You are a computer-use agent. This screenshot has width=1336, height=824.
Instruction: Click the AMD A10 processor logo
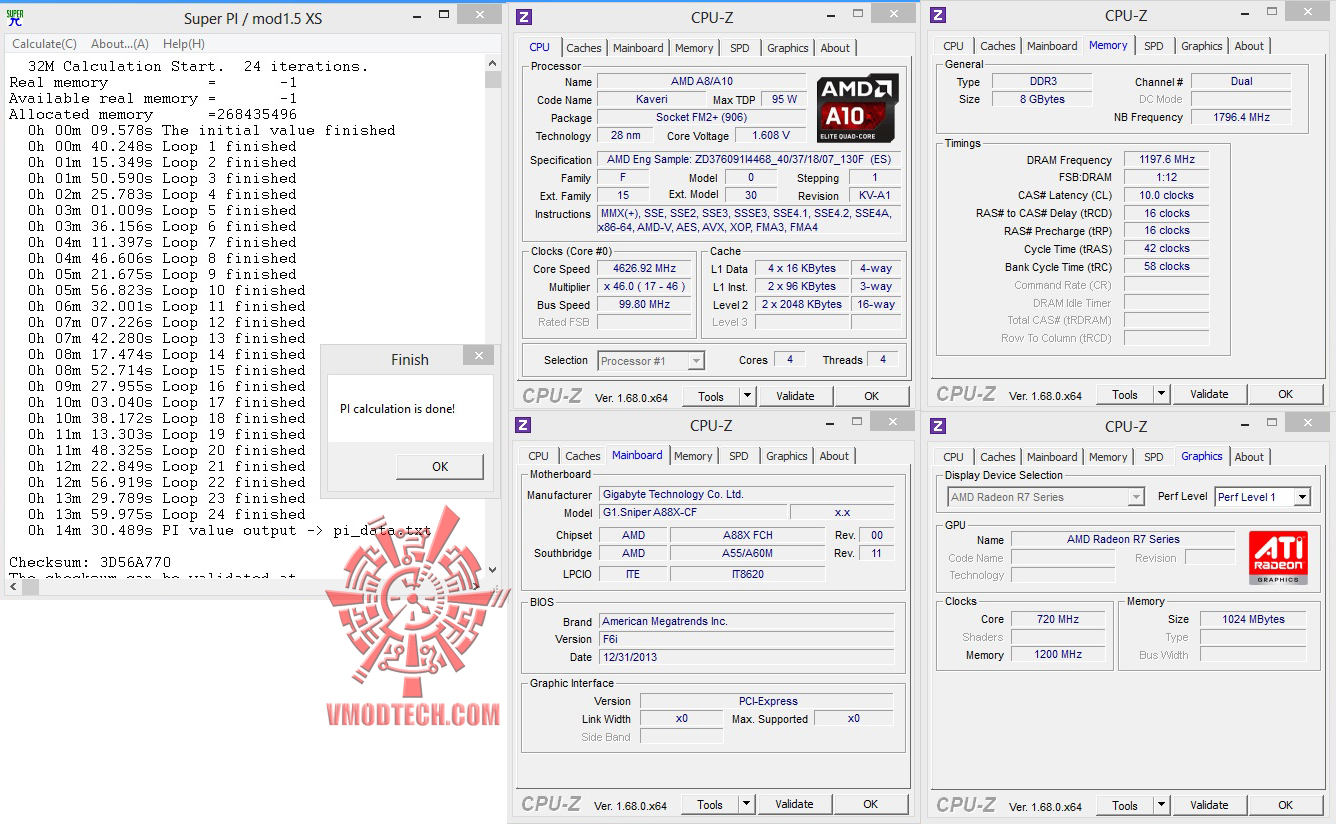point(858,108)
